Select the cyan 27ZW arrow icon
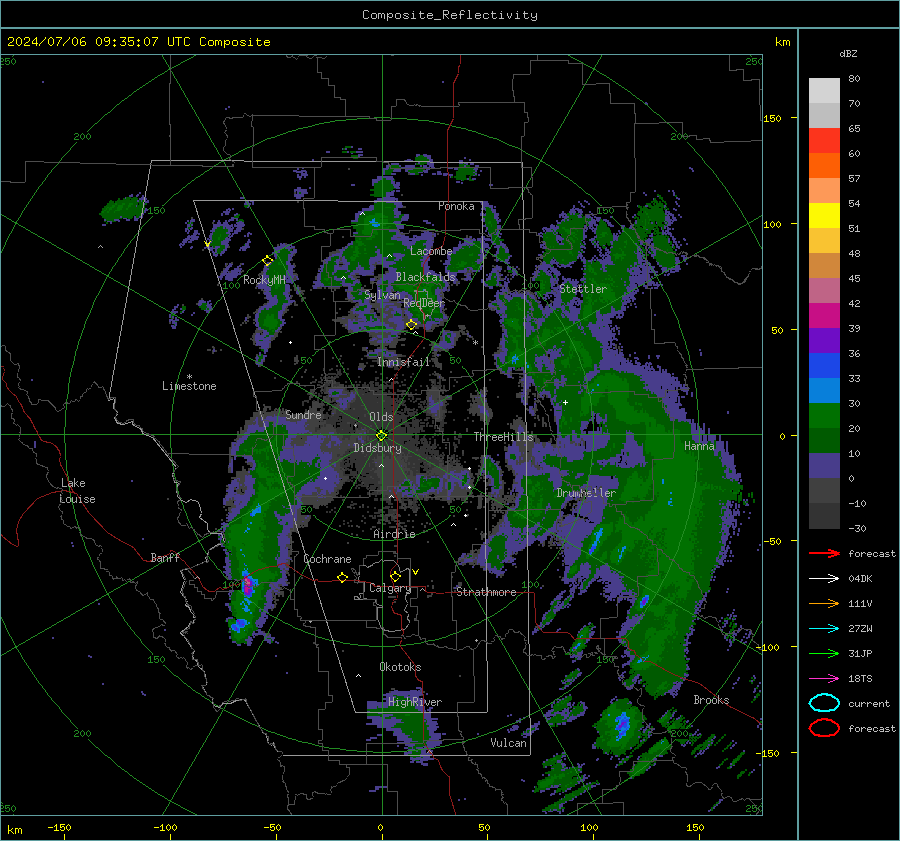This screenshot has width=900, height=841. coord(824,629)
